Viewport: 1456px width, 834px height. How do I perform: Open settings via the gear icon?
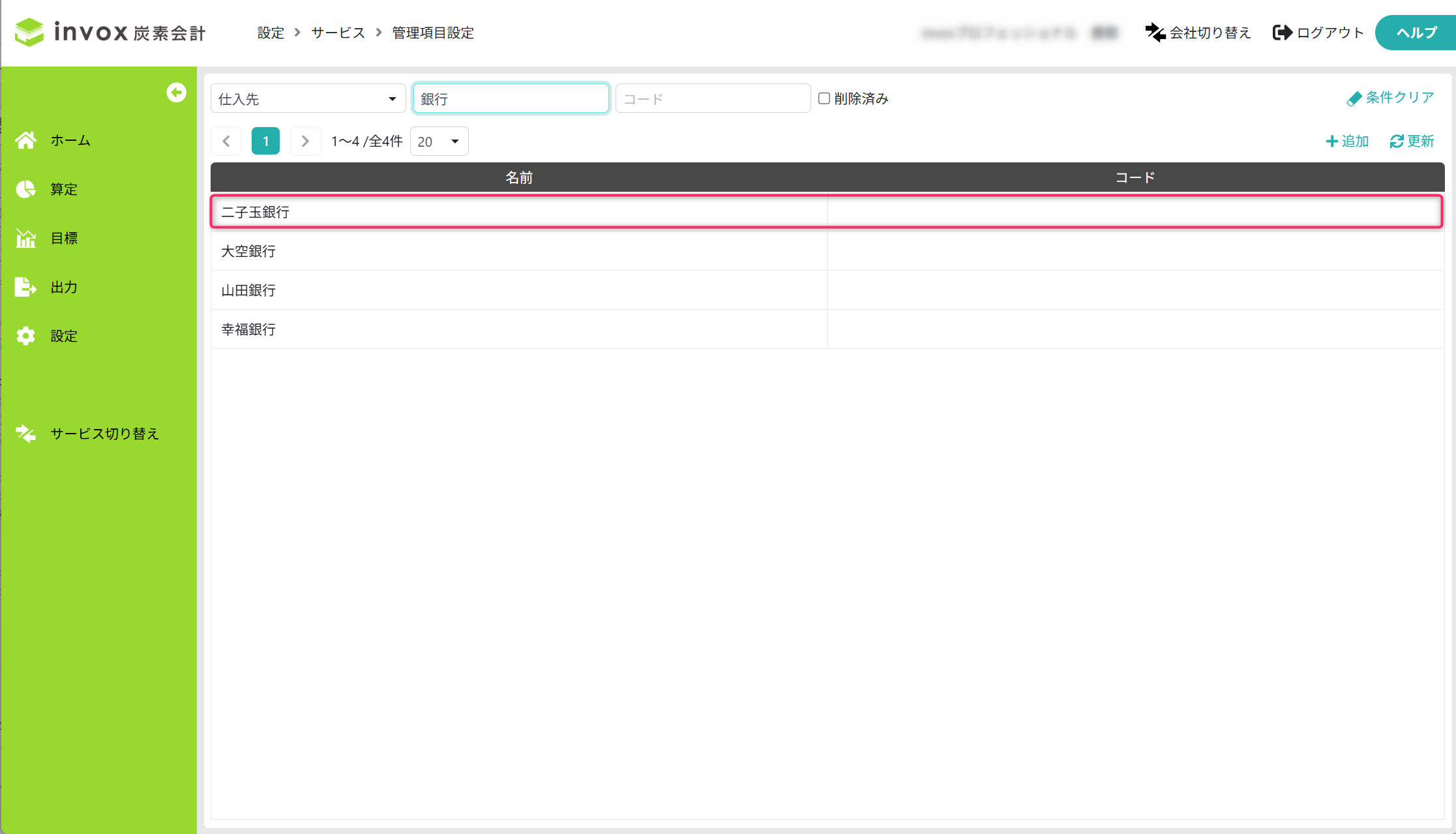click(x=26, y=336)
